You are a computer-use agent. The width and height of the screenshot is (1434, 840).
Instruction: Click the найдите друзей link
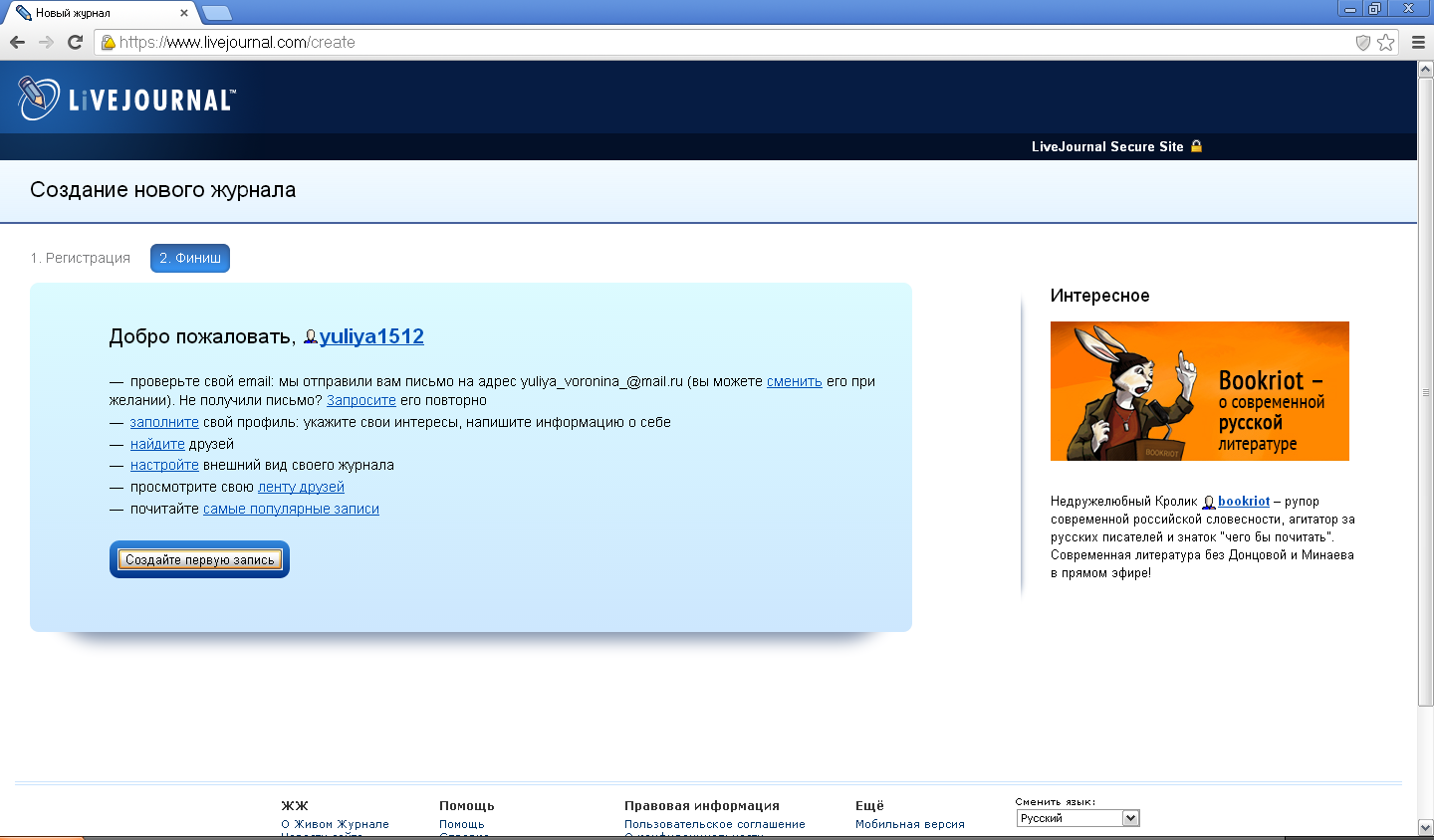click(157, 444)
